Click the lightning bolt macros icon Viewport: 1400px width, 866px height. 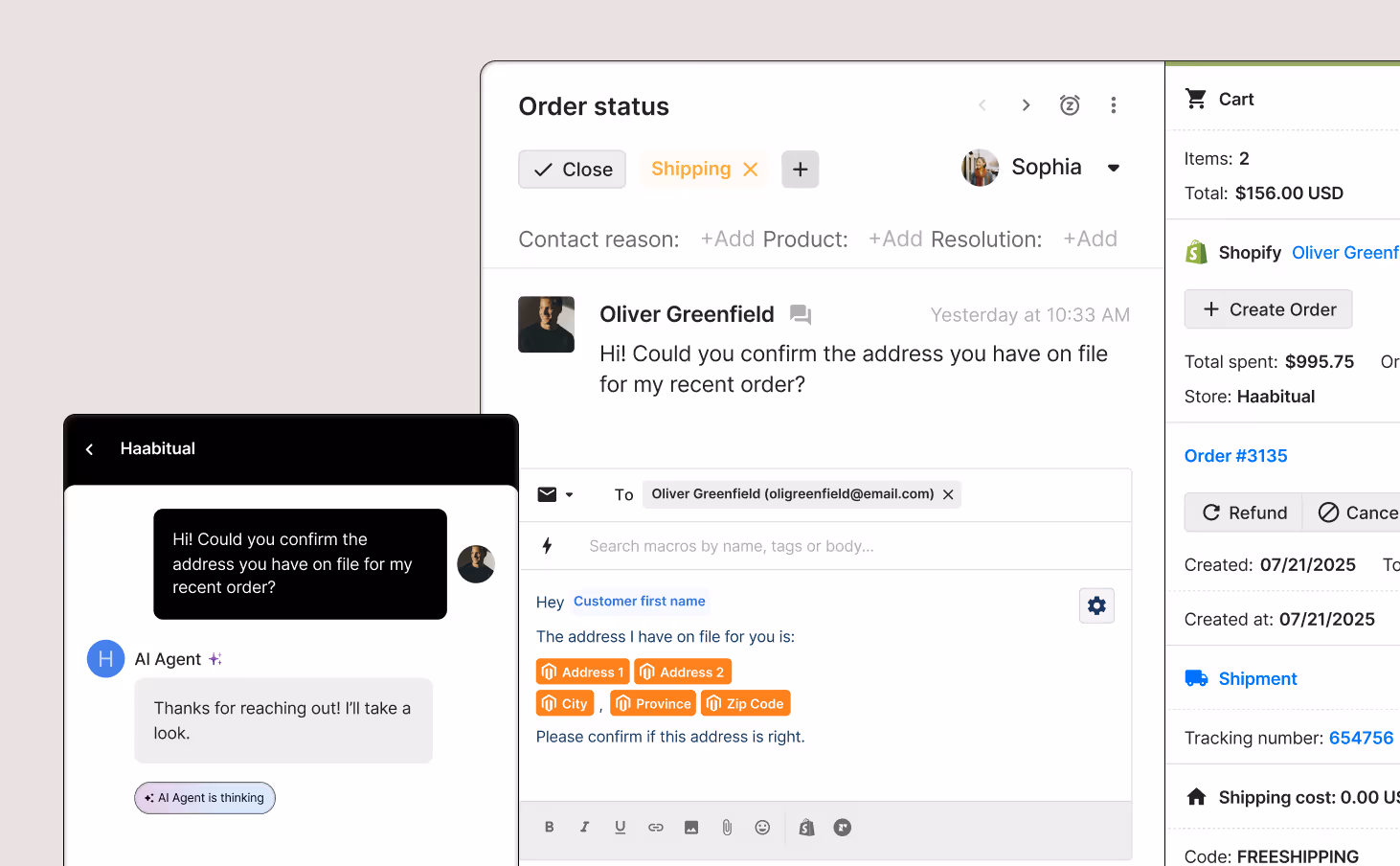[548, 546]
